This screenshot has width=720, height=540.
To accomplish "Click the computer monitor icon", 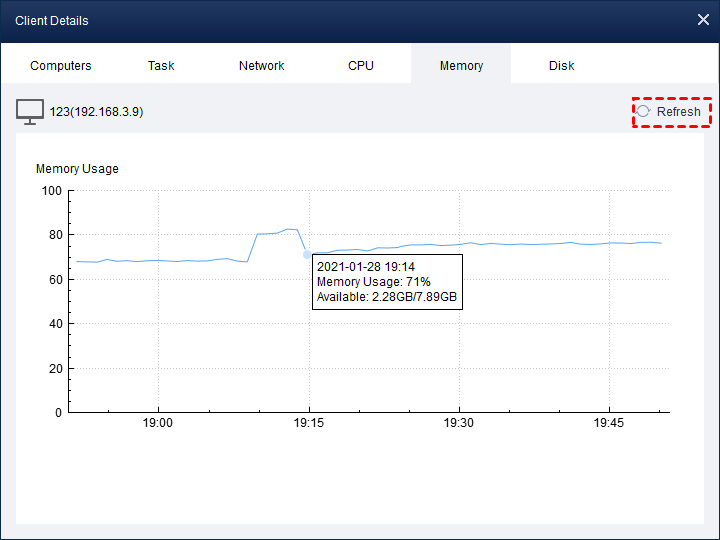I will click(29, 112).
